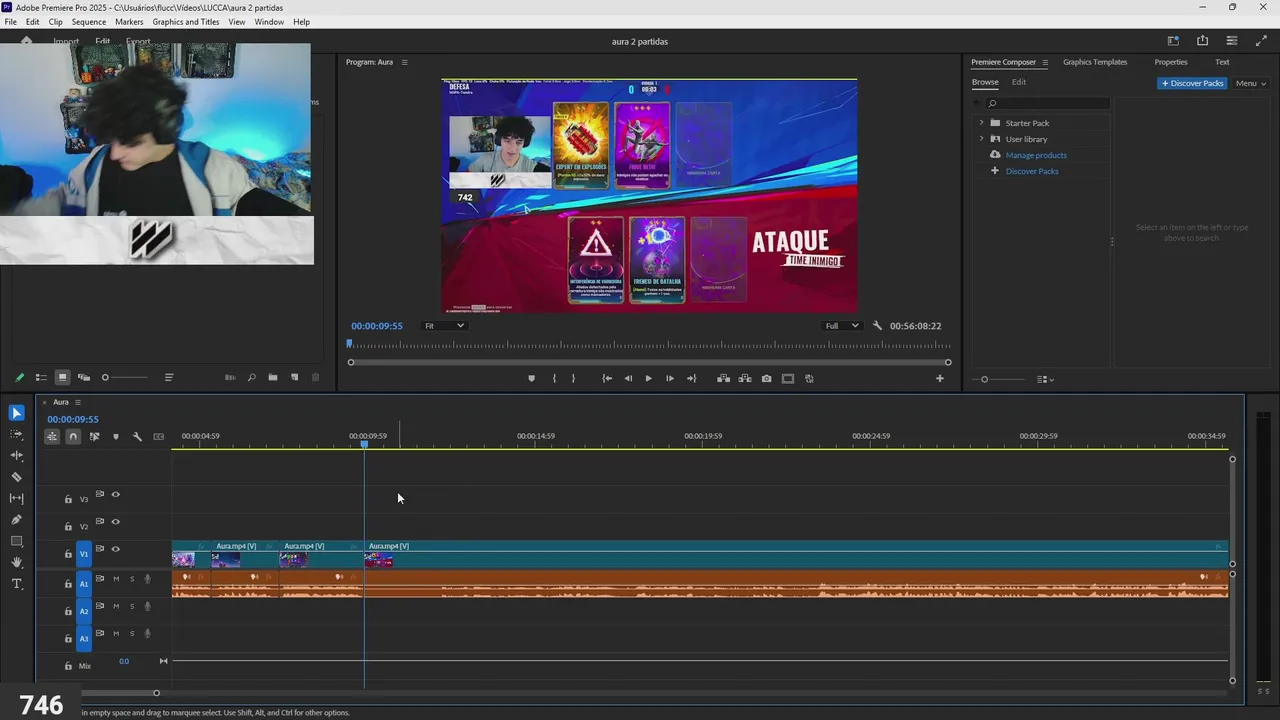1280x720 pixels.
Task: Click the Lift button
Action: [x=723, y=378]
